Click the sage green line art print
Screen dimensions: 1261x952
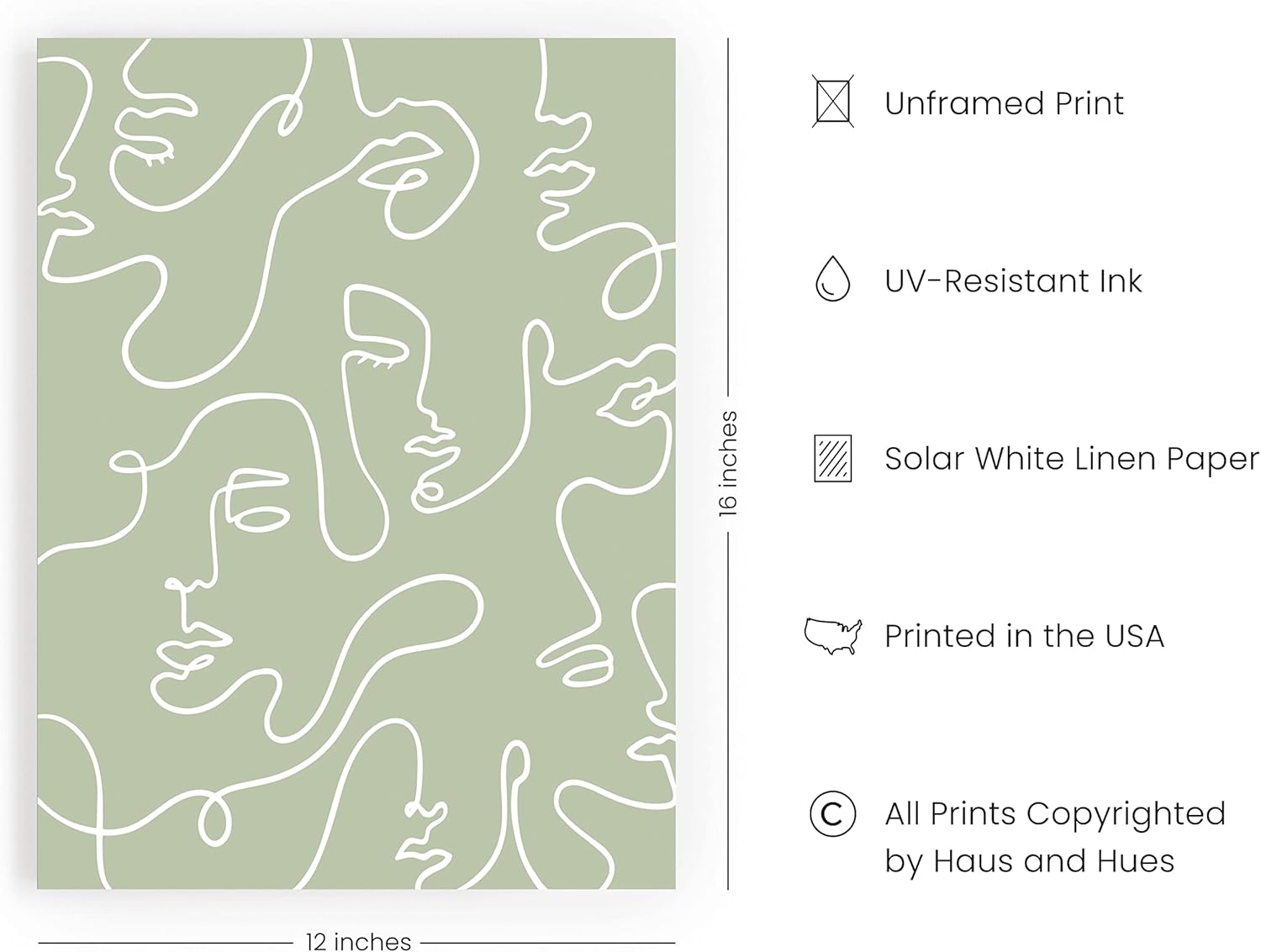356,463
